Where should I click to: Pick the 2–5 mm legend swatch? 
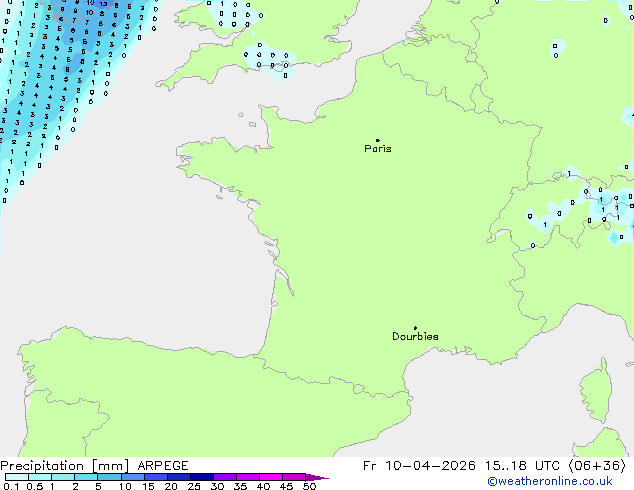coord(86,477)
